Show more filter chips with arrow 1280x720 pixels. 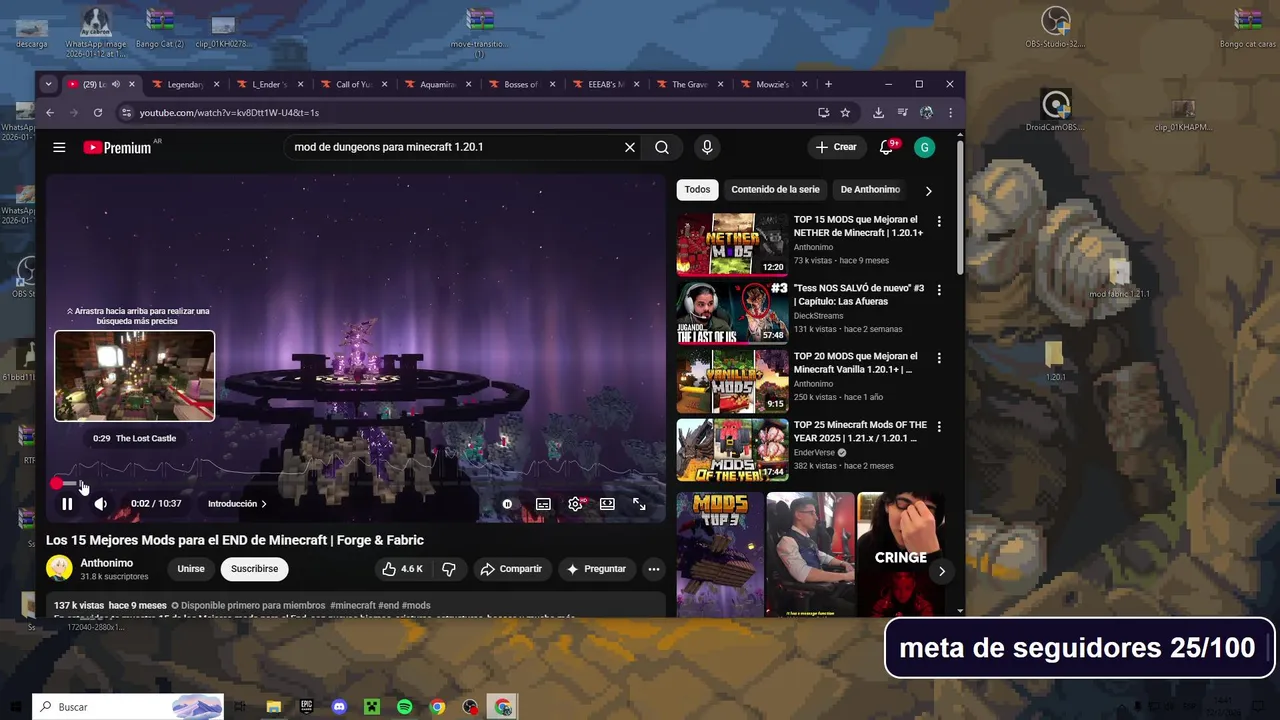(x=928, y=190)
